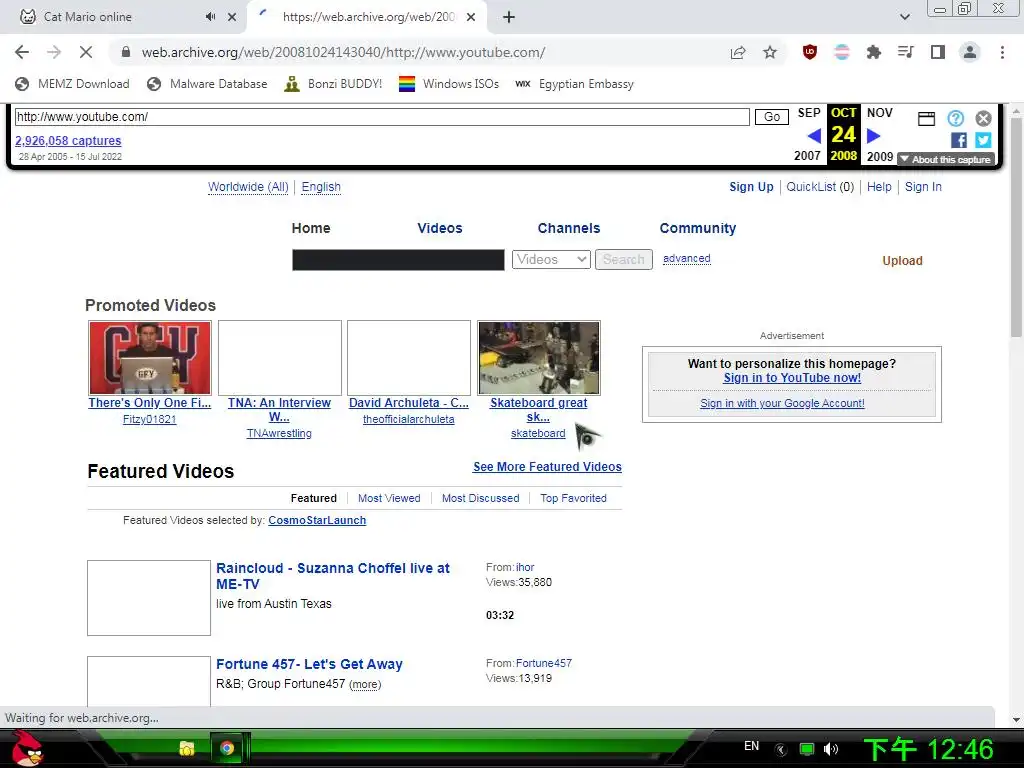Select the SEP 2007 capture month
1024x768 pixels.
808,135
